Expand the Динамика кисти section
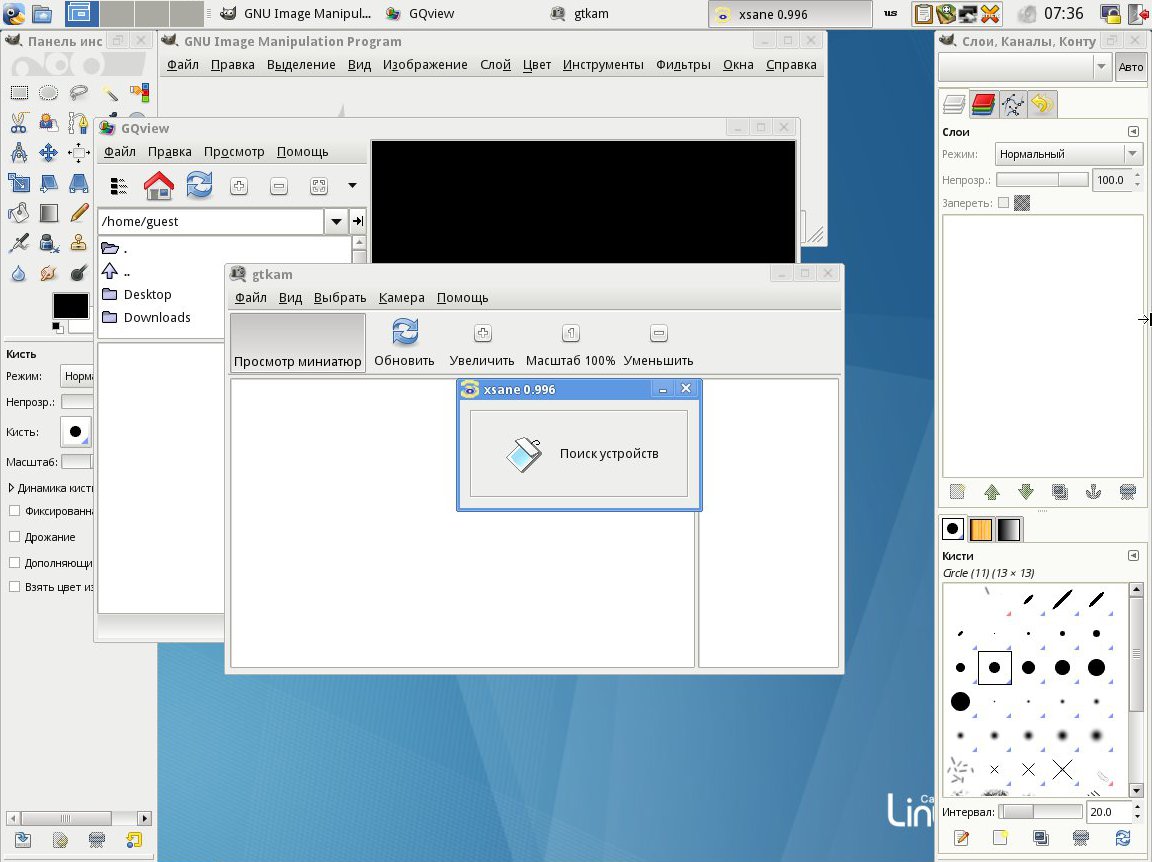1152x862 pixels. click(11, 488)
